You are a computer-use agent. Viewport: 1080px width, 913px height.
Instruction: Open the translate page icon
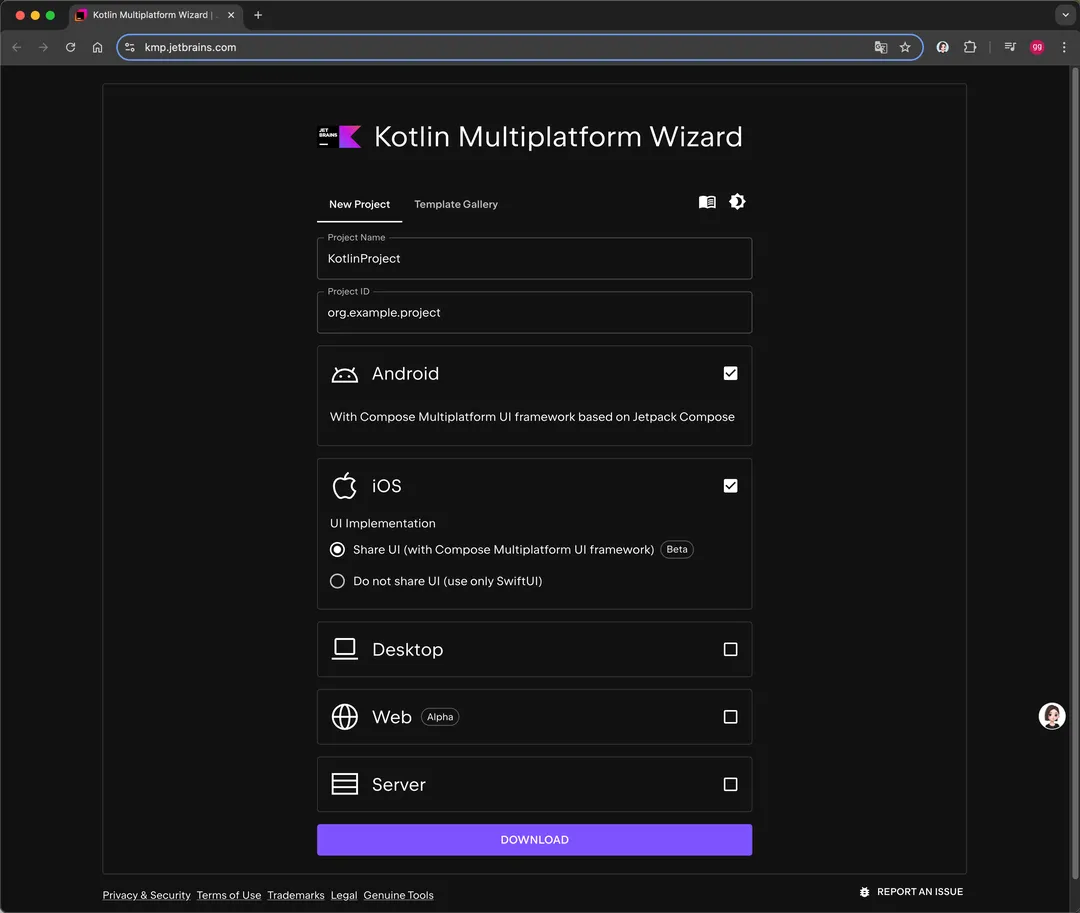(880, 47)
